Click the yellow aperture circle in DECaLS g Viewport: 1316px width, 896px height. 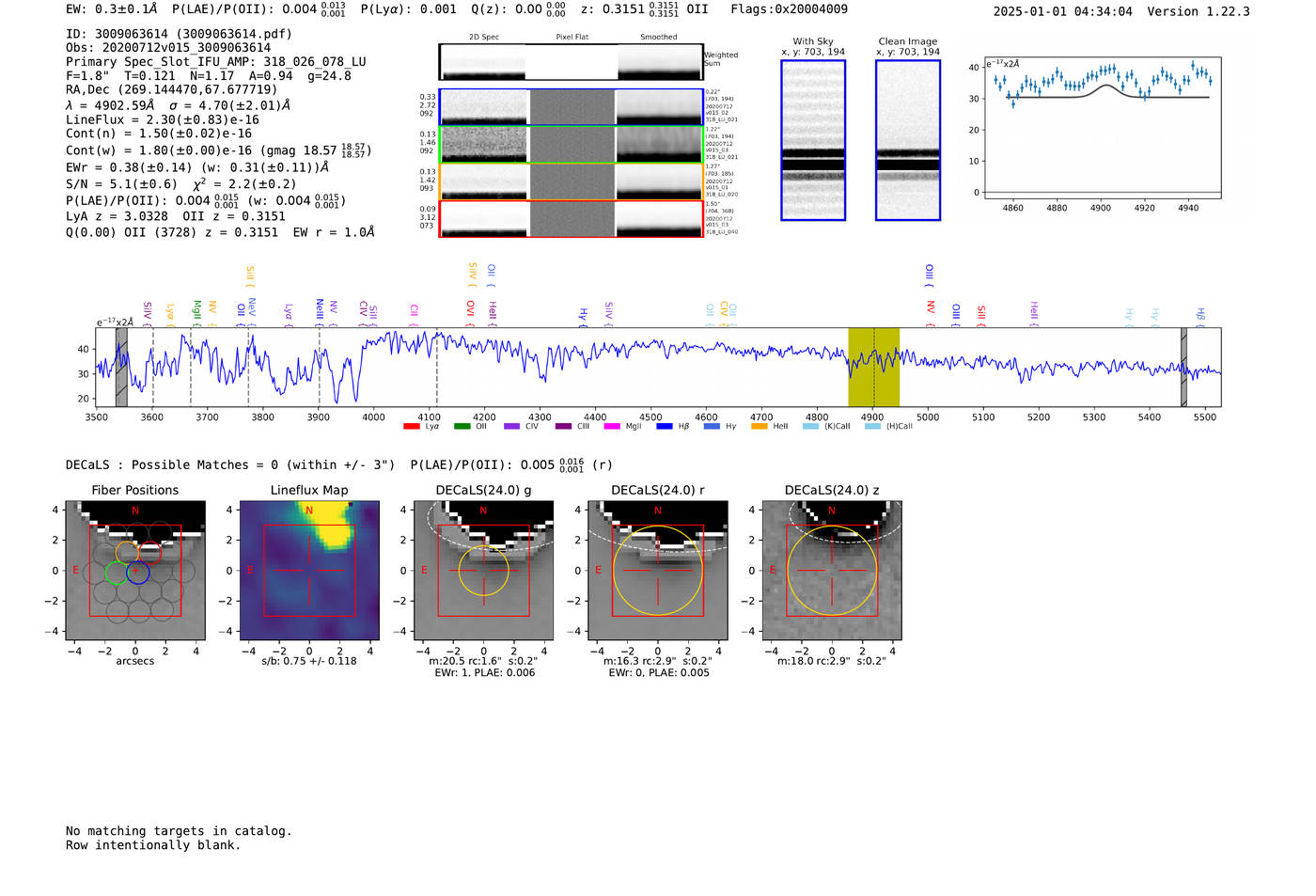click(483, 570)
